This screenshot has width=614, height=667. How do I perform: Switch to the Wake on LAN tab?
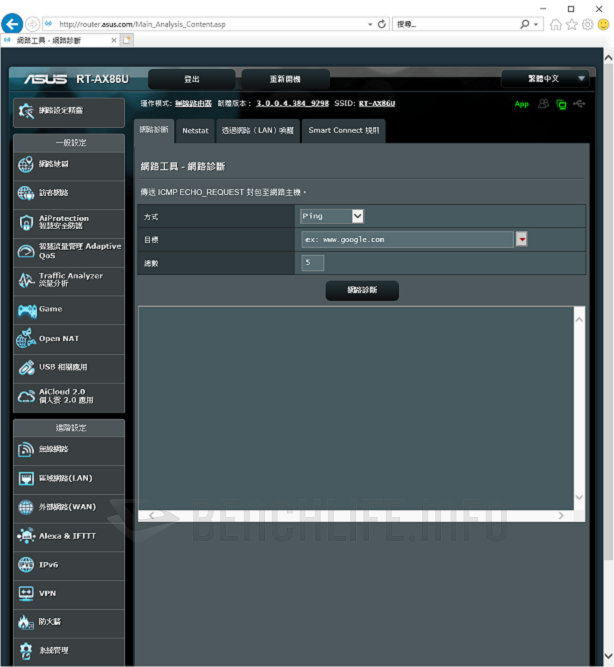coord(258,131)
